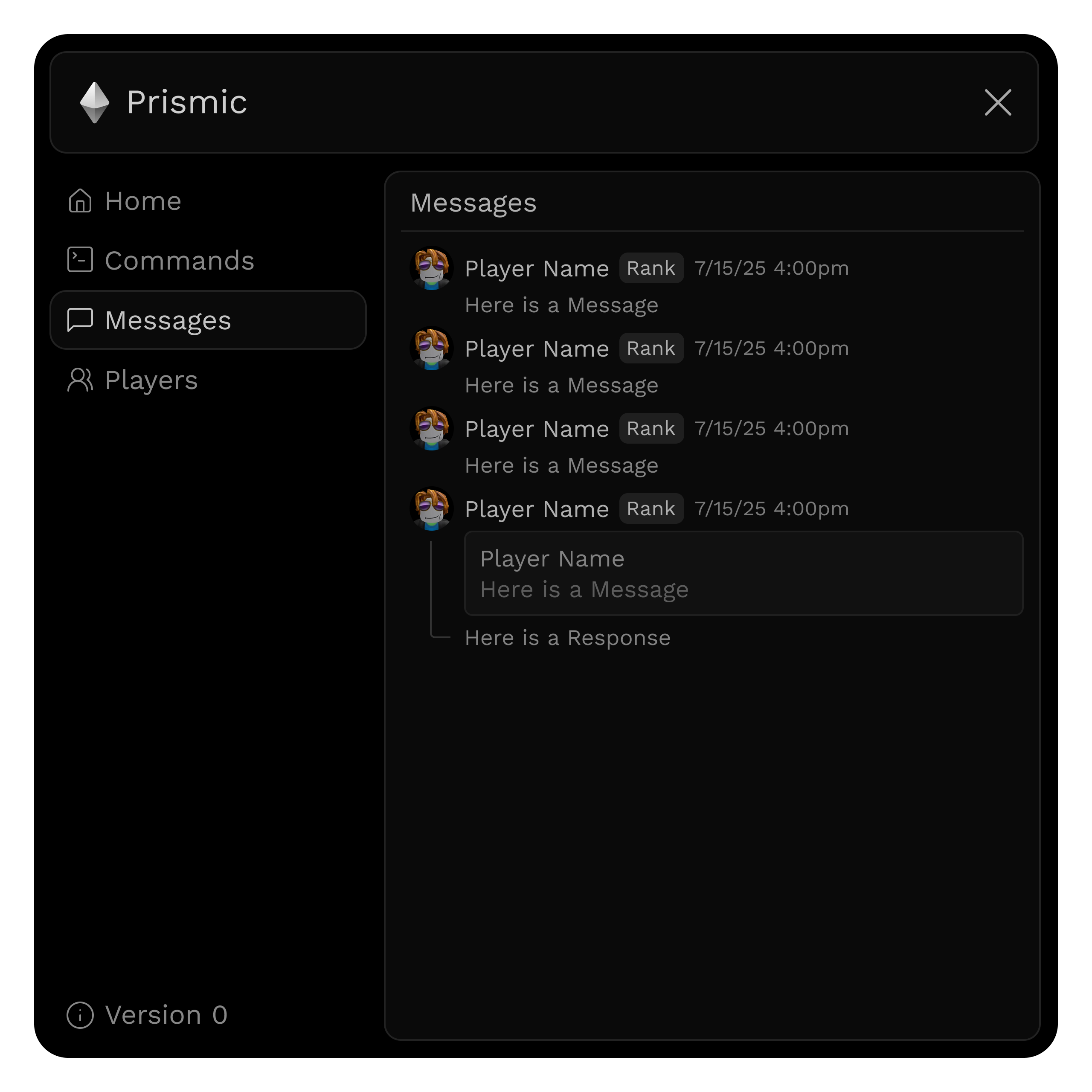This screenshot has height=1092, width=1092.
Task: Open the first message's player avatar
Action: (x=431, y=268)
